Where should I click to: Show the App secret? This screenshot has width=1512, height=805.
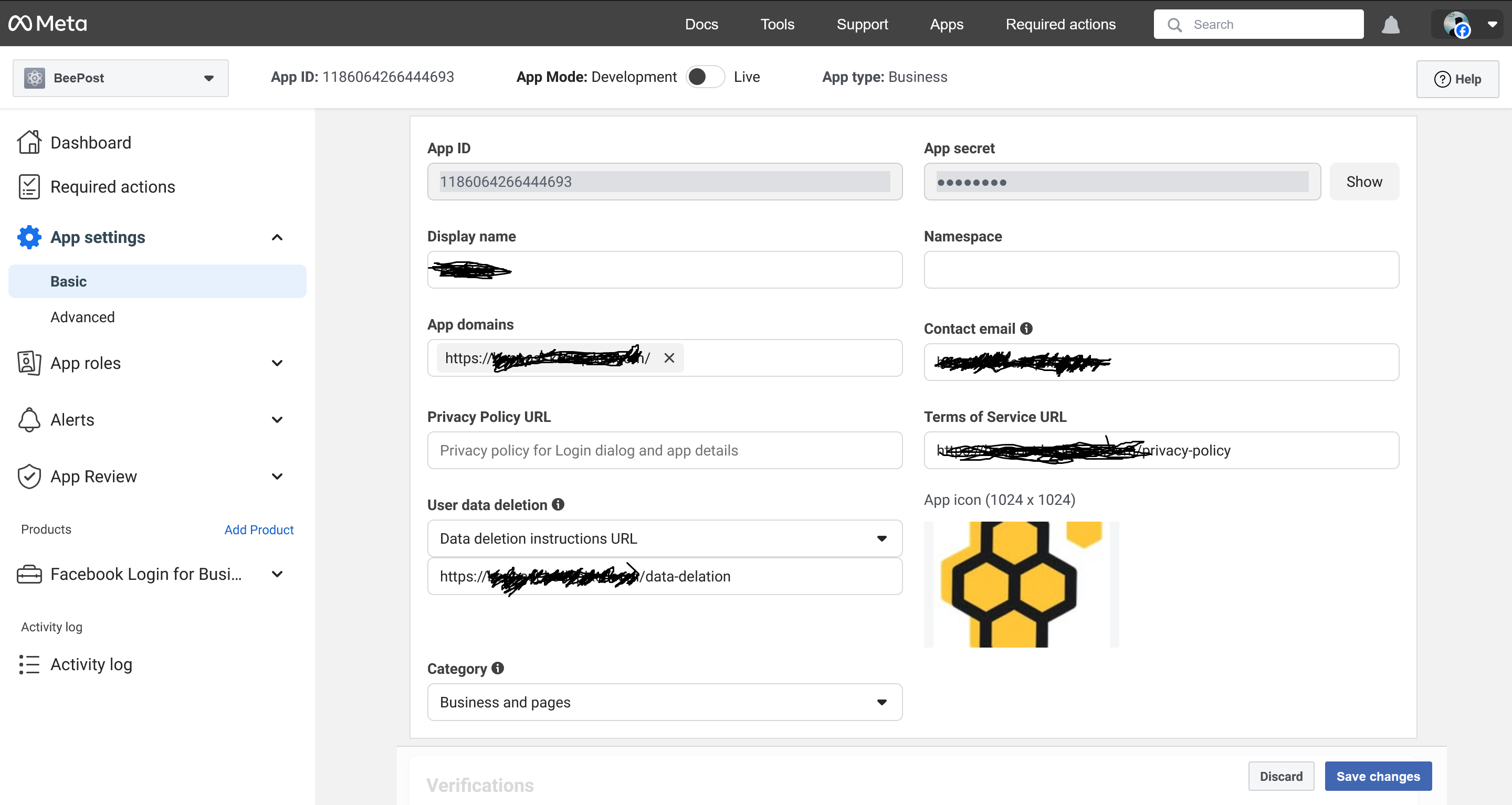coord(1364,182)
